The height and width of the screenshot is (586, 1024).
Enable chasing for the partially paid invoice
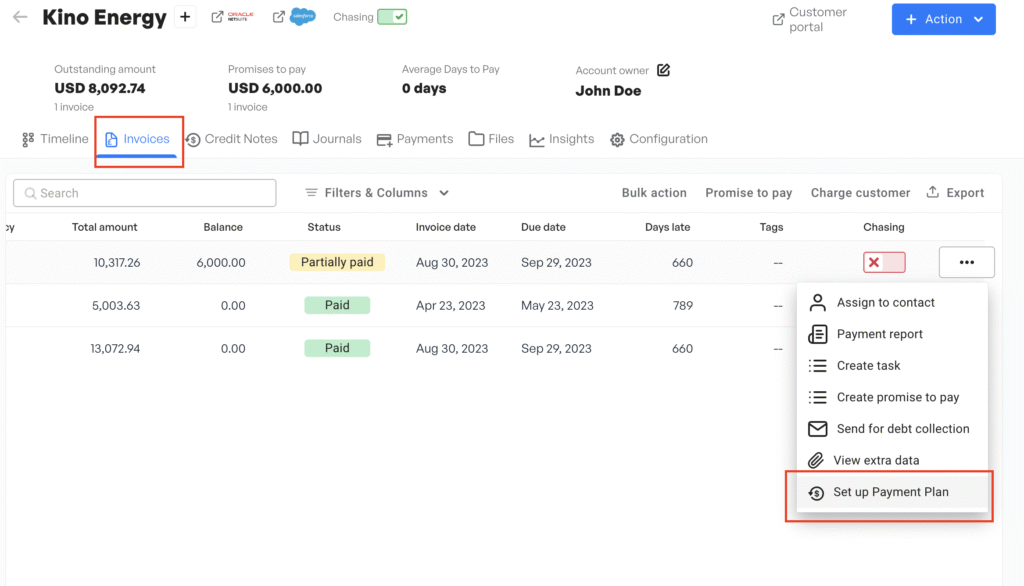[884, 262]
